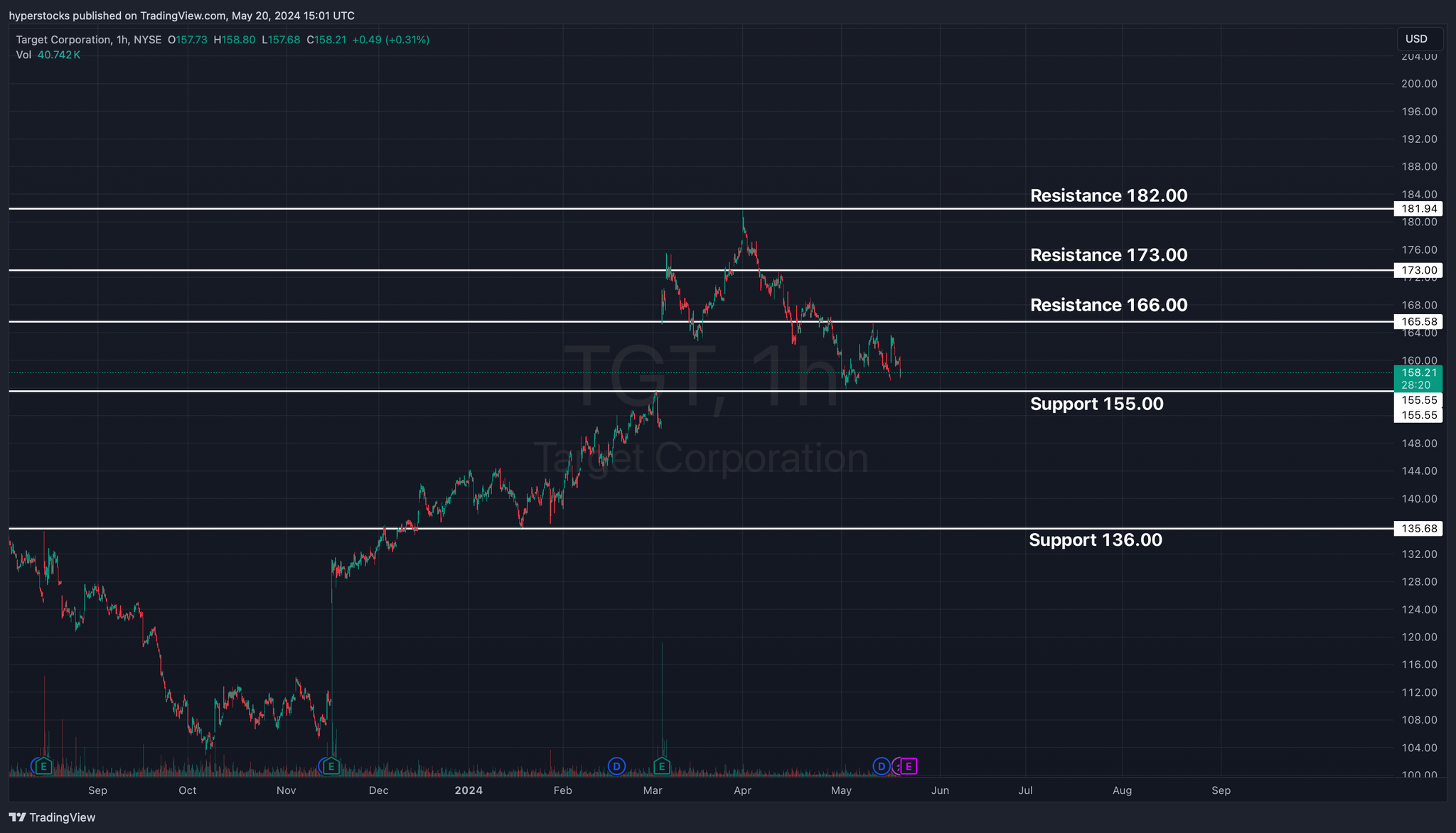Select the Support 155.00 text label
Viewport: 1456px width, 833px height.
pyautogui.click(x=1096, y=404)
